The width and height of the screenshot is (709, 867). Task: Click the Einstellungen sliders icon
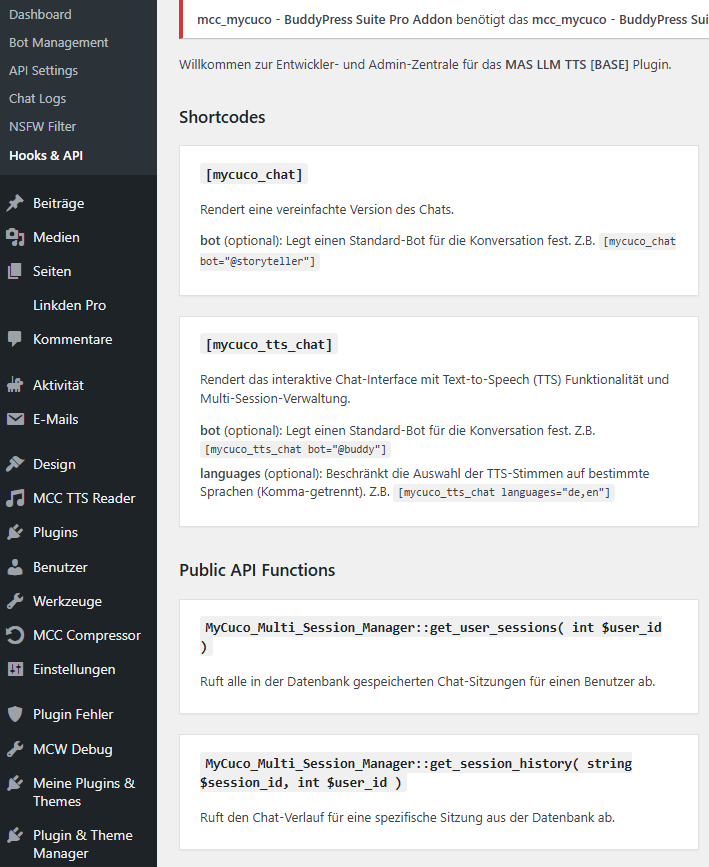coord(15,669)
